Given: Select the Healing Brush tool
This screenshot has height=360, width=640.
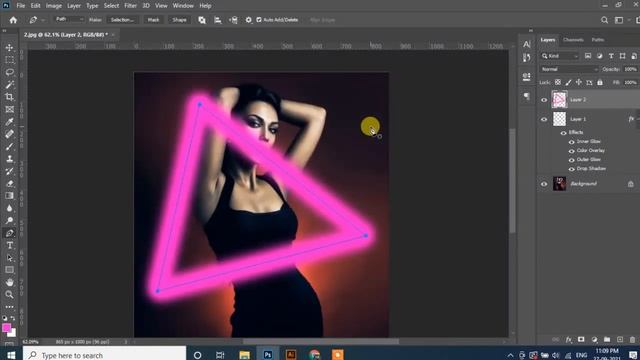Looking at the screenshot, I should coord(9,134).
